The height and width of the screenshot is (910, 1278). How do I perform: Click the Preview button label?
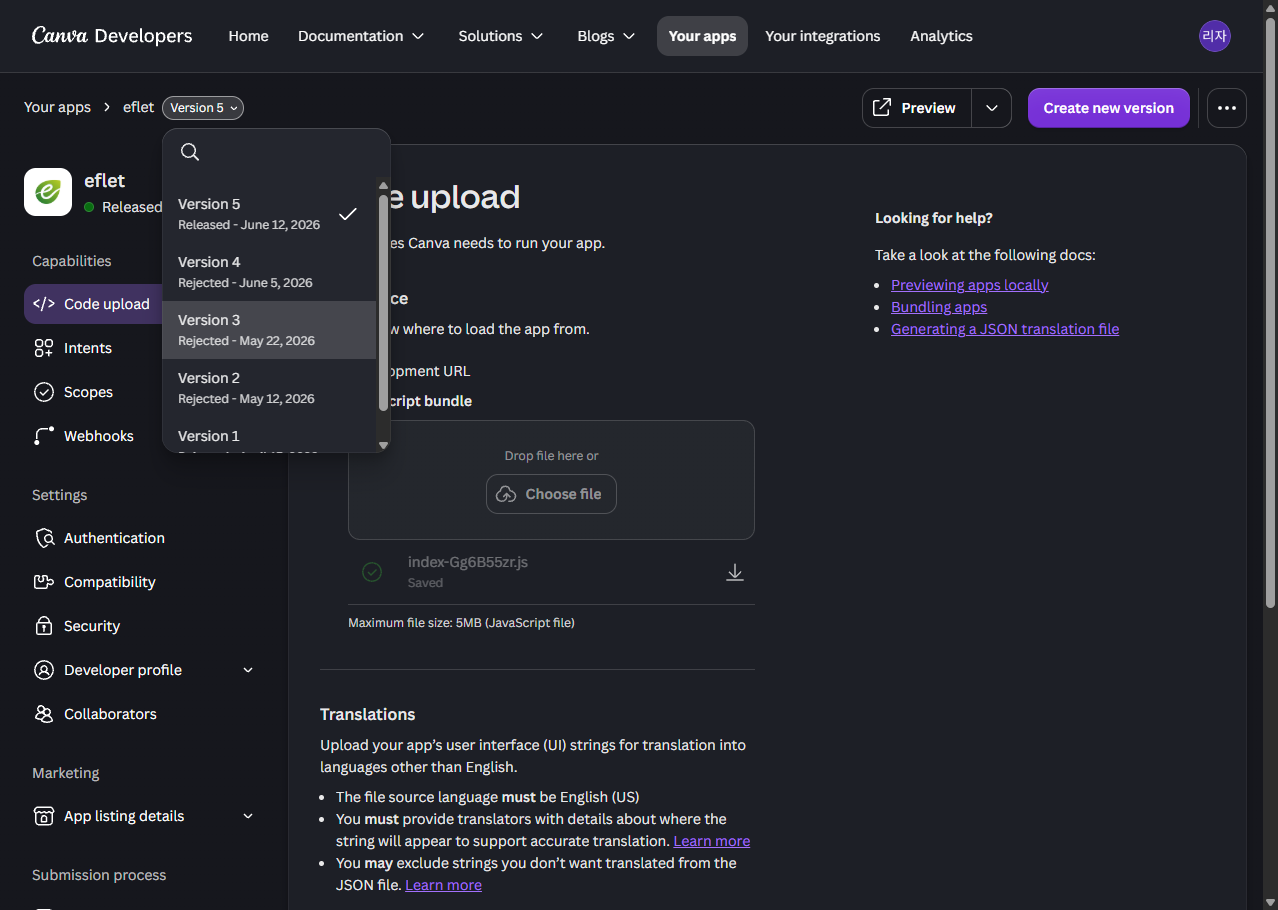pos(929,108)
